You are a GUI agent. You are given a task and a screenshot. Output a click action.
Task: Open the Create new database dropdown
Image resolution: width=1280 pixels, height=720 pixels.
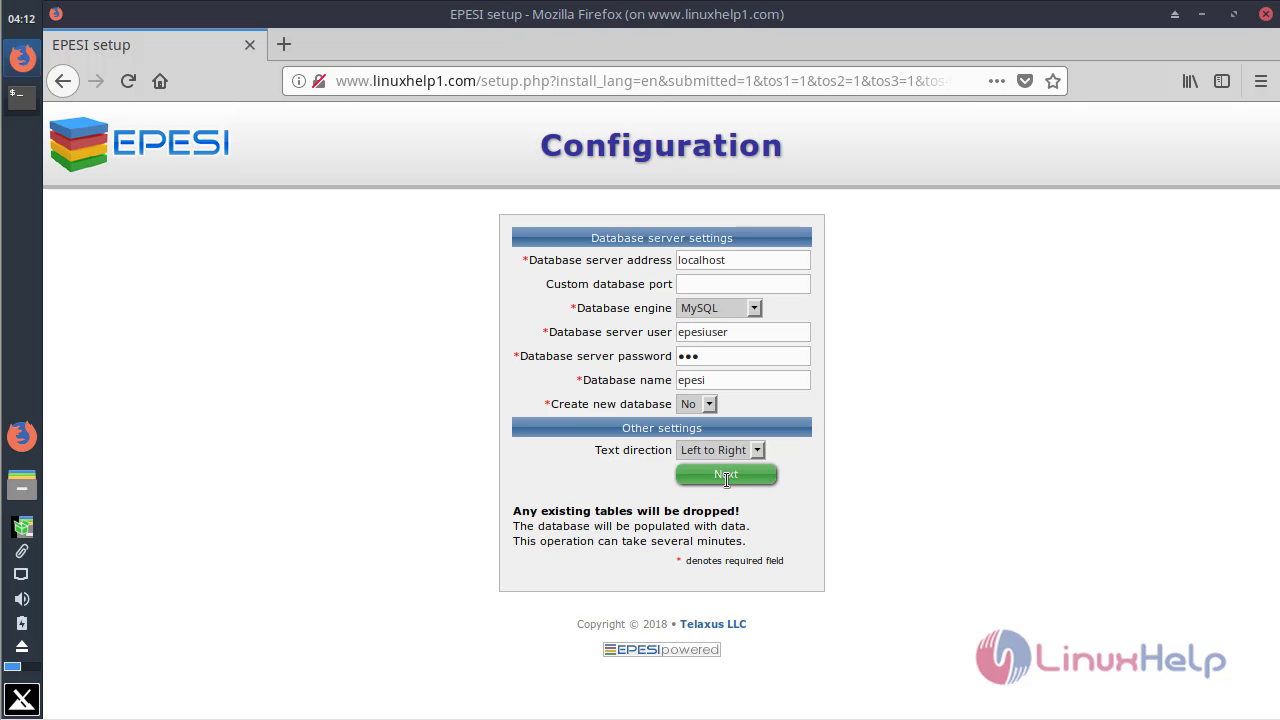pyautogui.click(x=697, y=404)
